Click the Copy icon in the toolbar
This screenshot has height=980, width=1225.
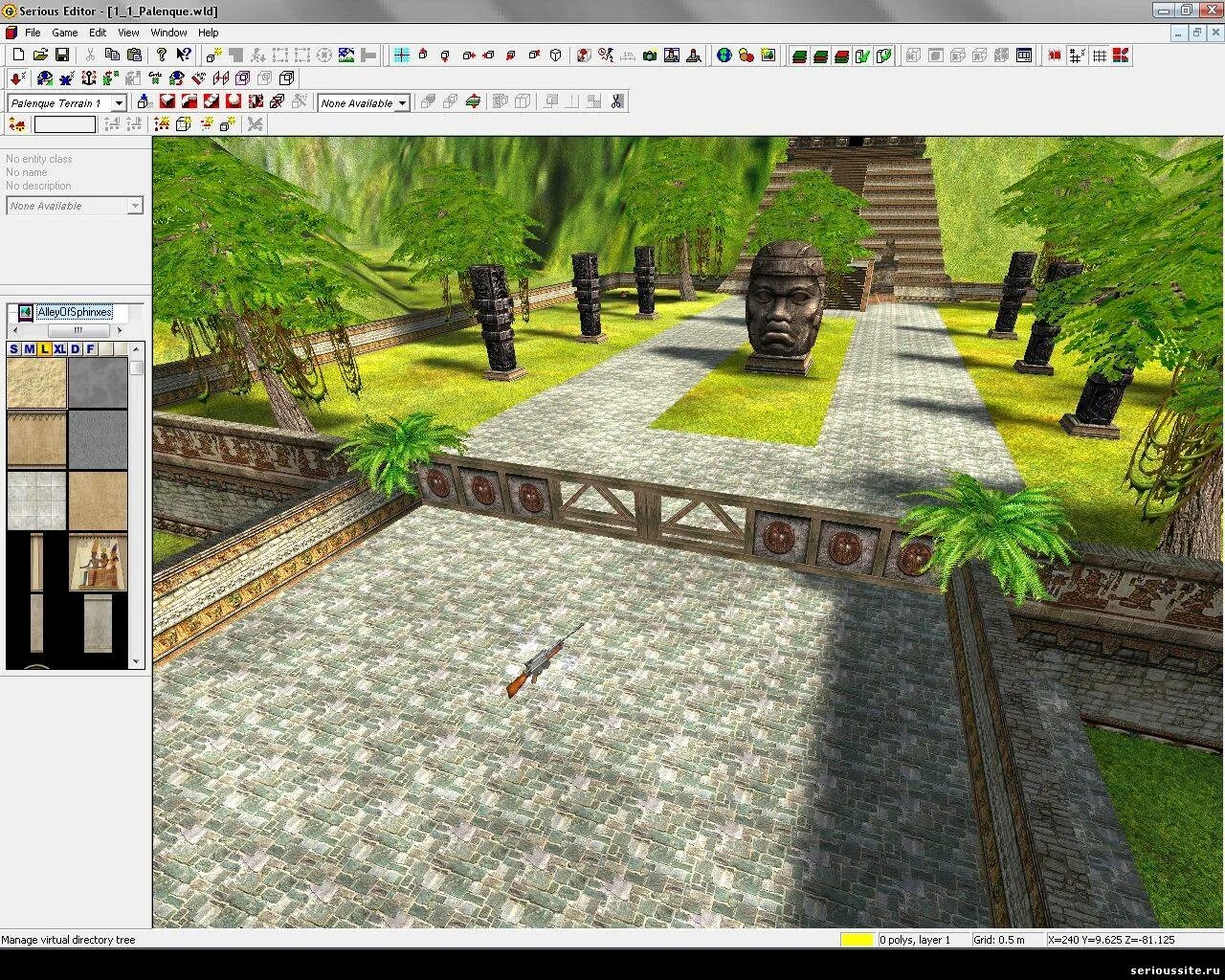click(112, 56)
